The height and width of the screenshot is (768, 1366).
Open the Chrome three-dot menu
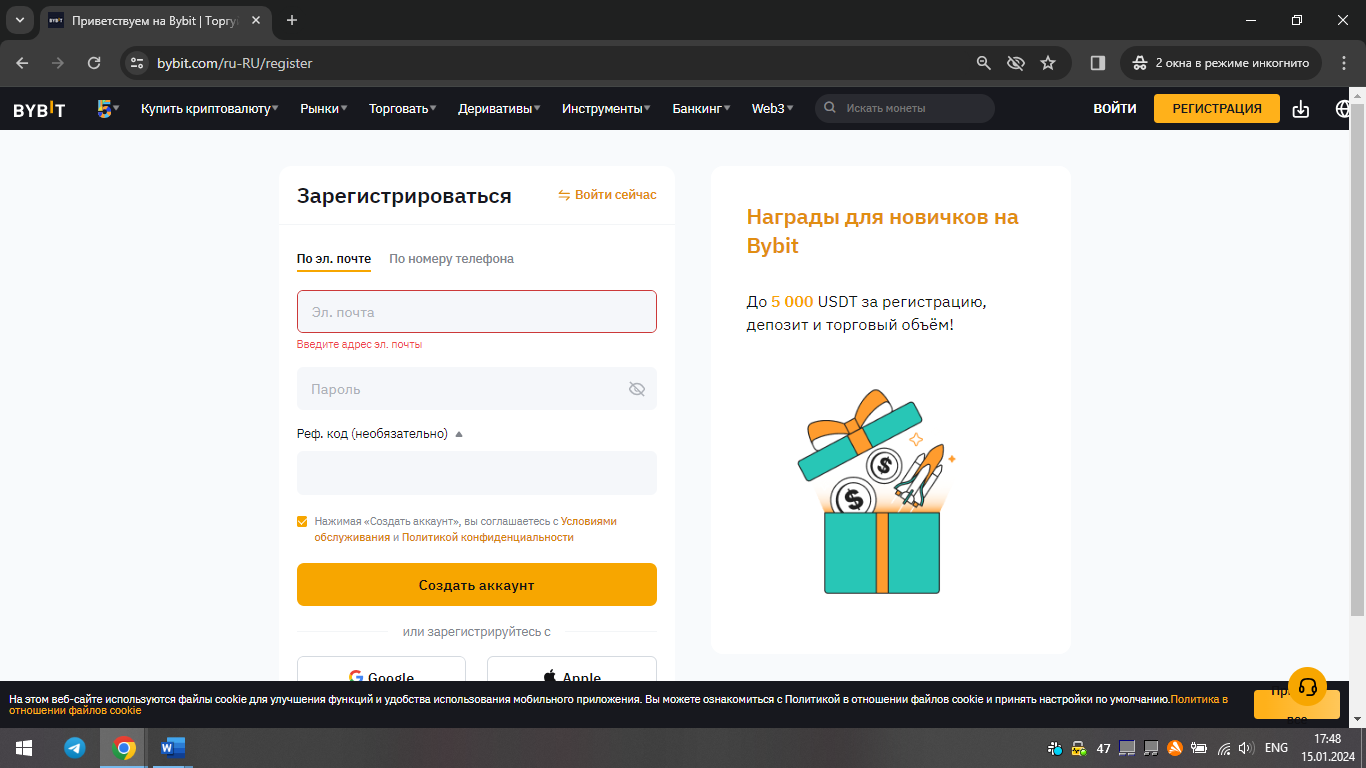1343,63
